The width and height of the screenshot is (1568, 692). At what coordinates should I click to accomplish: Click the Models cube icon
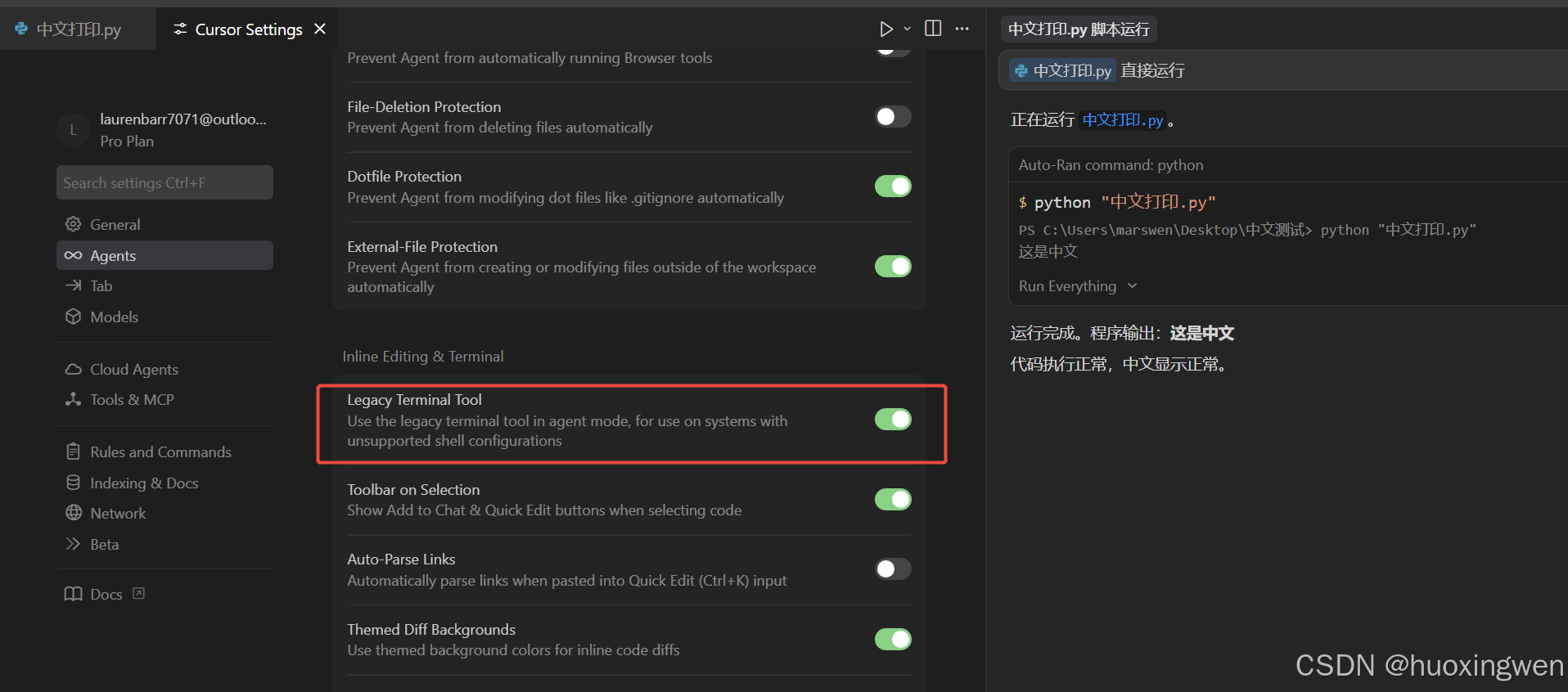tap(73, 317)
